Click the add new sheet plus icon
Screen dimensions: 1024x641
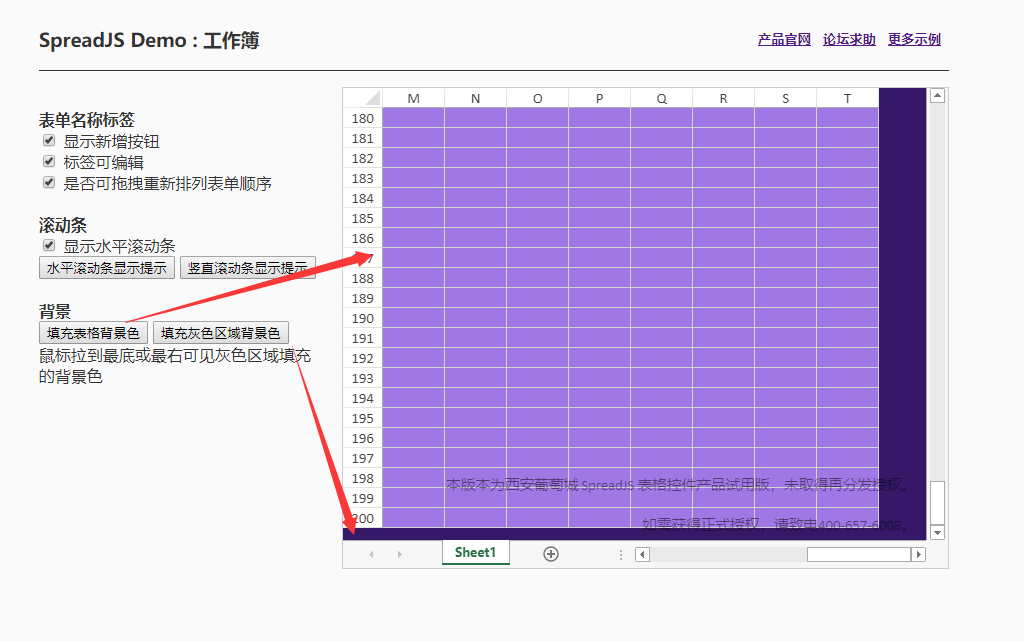tap(550, 553)
